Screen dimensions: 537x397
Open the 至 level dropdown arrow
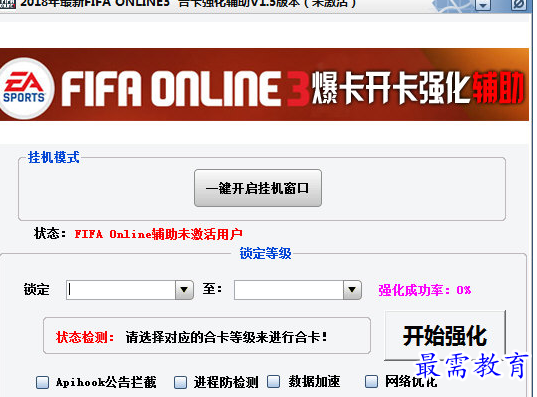coord(352,290)
